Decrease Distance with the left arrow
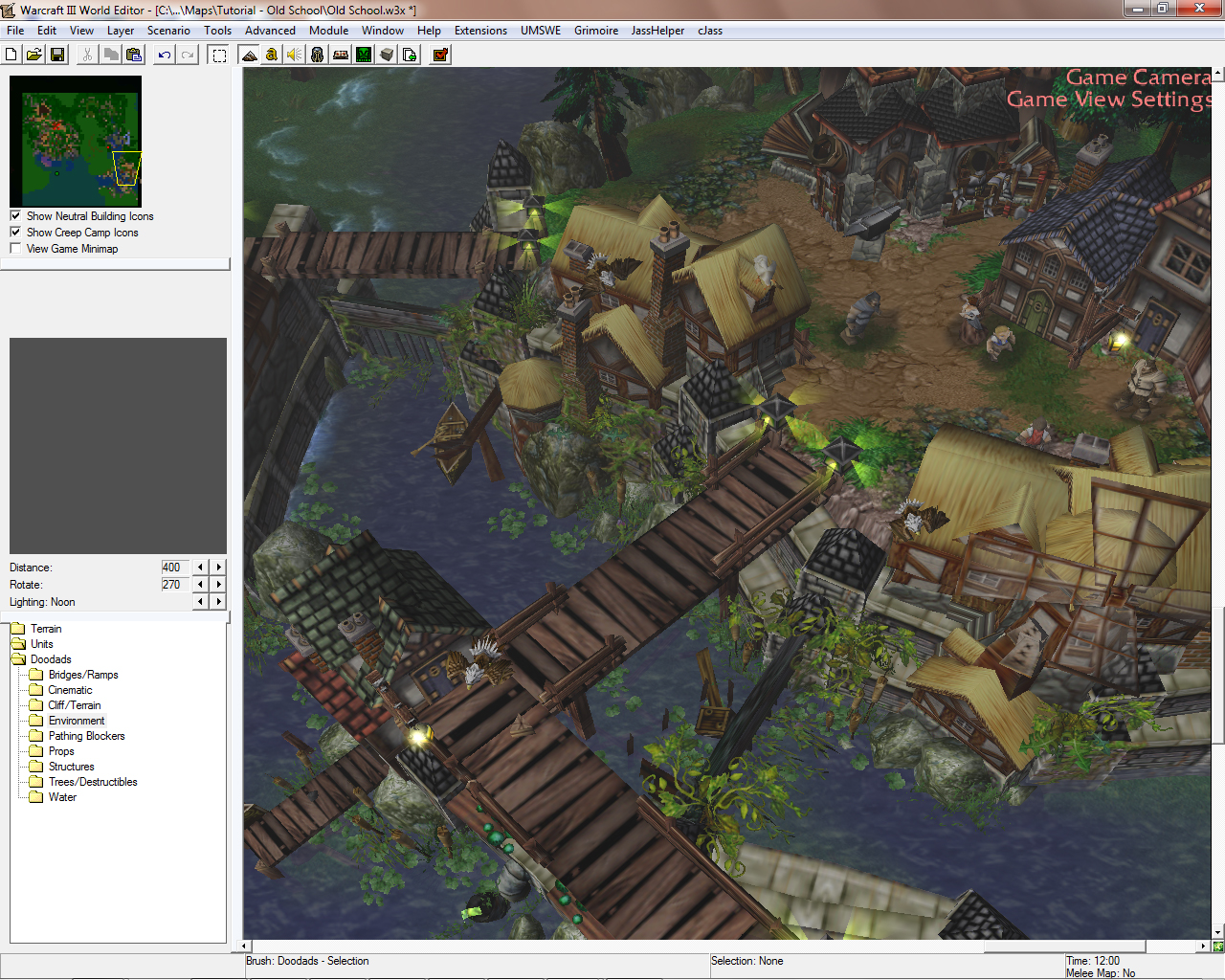Image resolution: width=1225 pixels, height=980 pixels. [x=200, y=568]
